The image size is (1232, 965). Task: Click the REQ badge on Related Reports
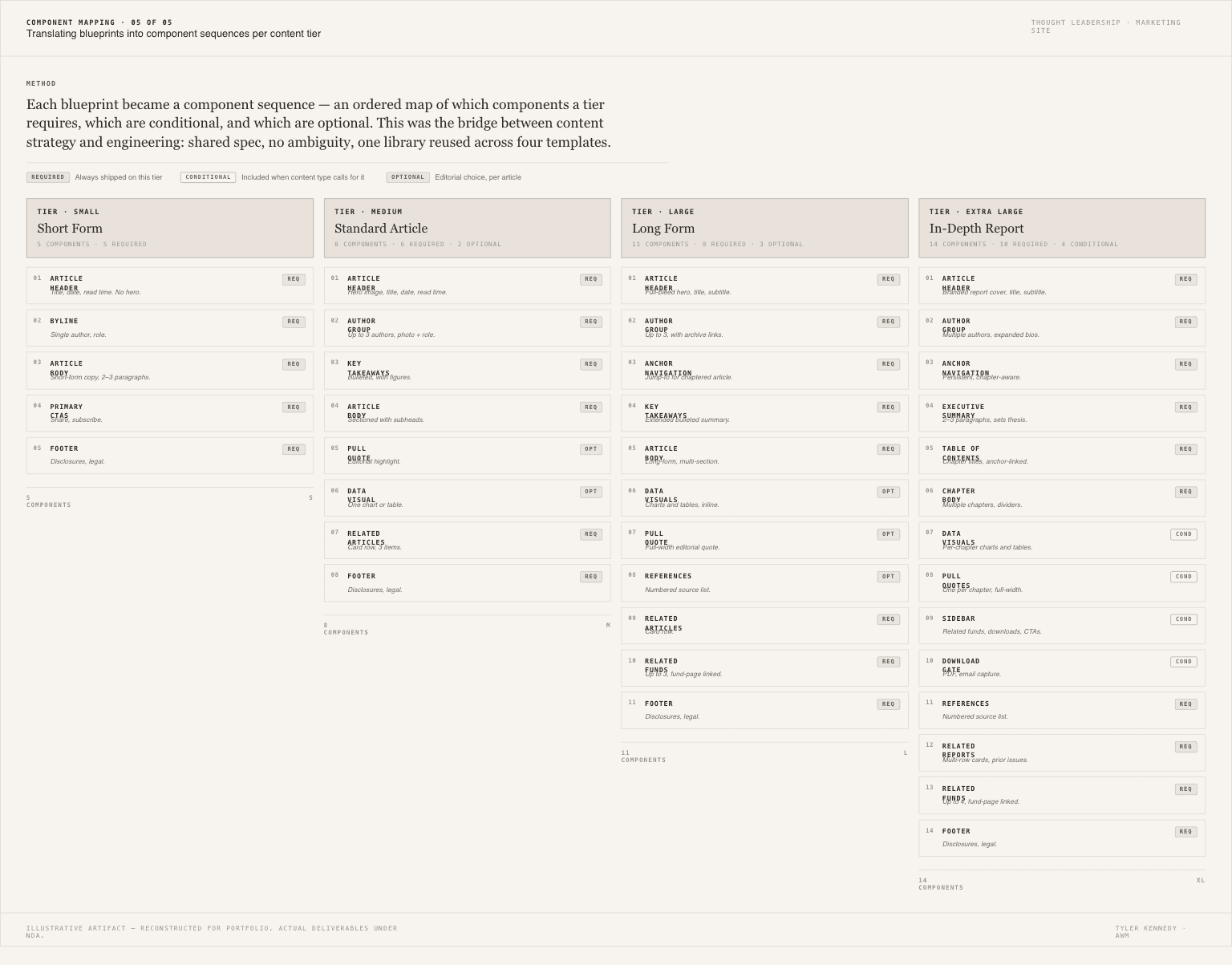[1185, 747]
